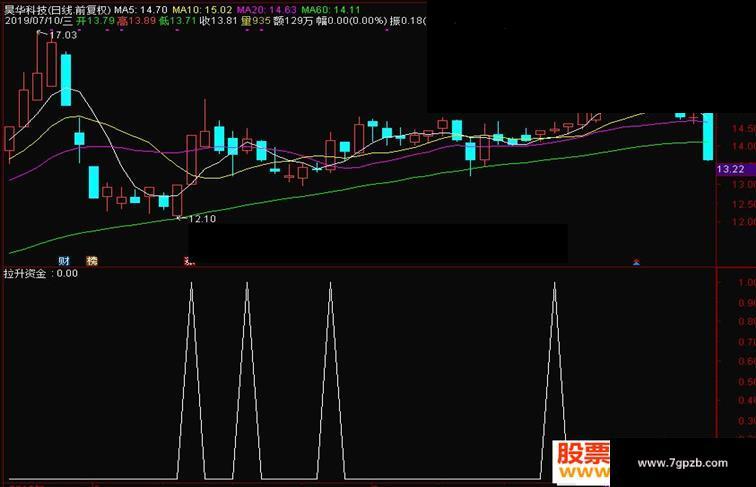
Task: Select the stock title 昊华科技(日线,前复权)
Action: (57, 9)
